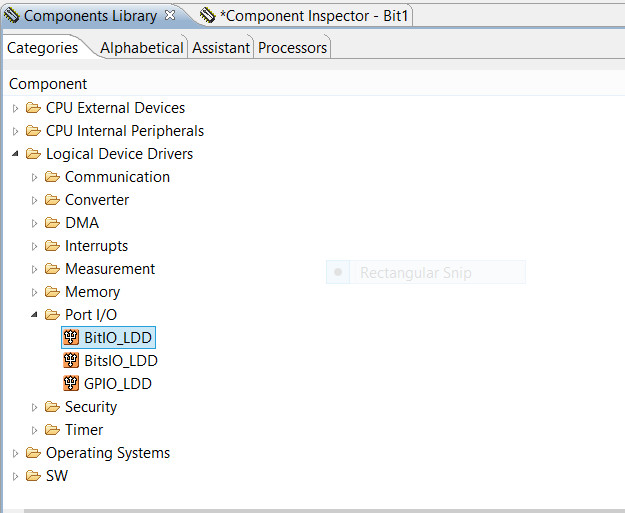The height and width of the screenshot is (513, 625).
Task: Switch to the Assistant tab
Action: 221,48
